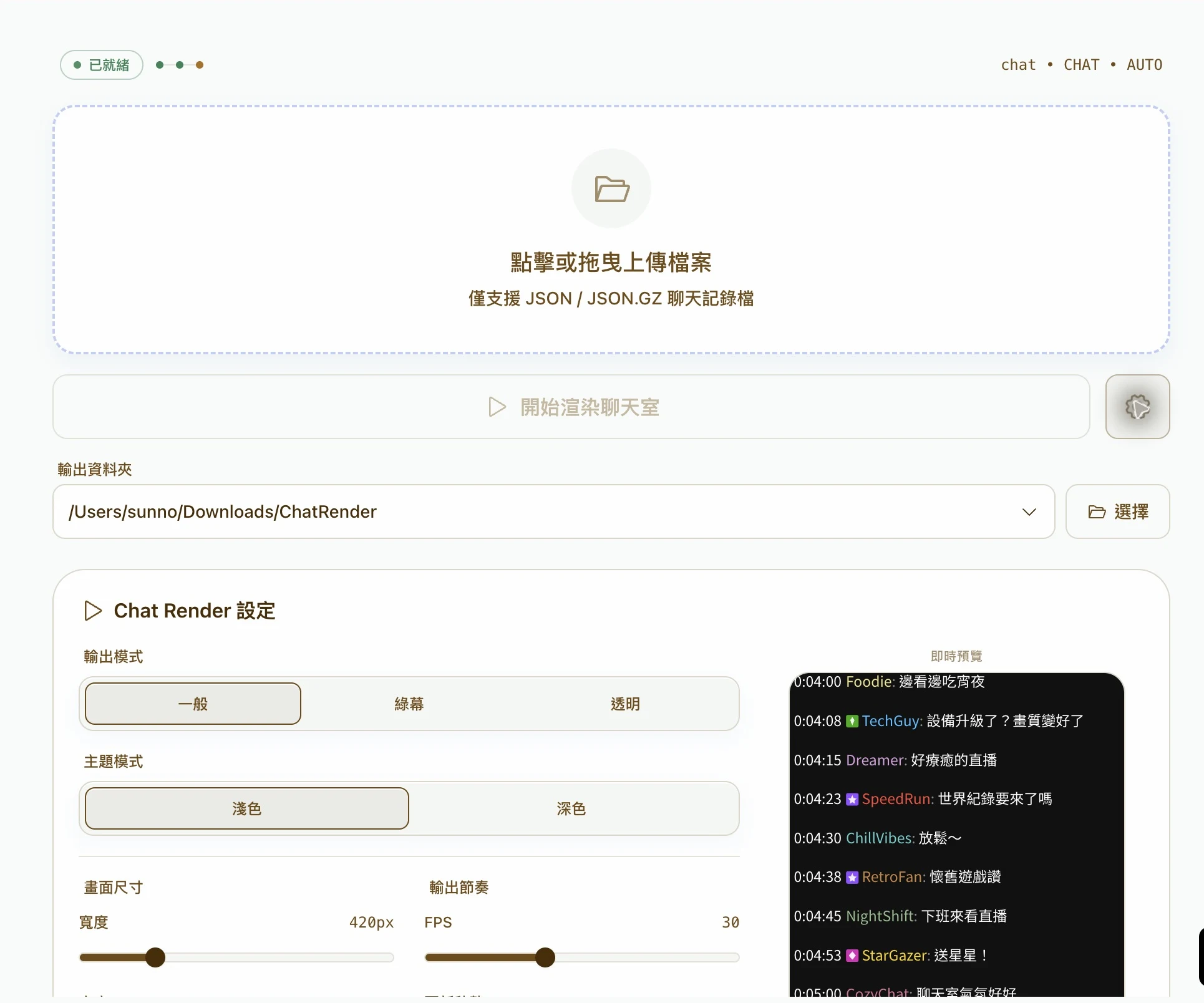Click the Foodie chat message in preview

click(889, 682)
